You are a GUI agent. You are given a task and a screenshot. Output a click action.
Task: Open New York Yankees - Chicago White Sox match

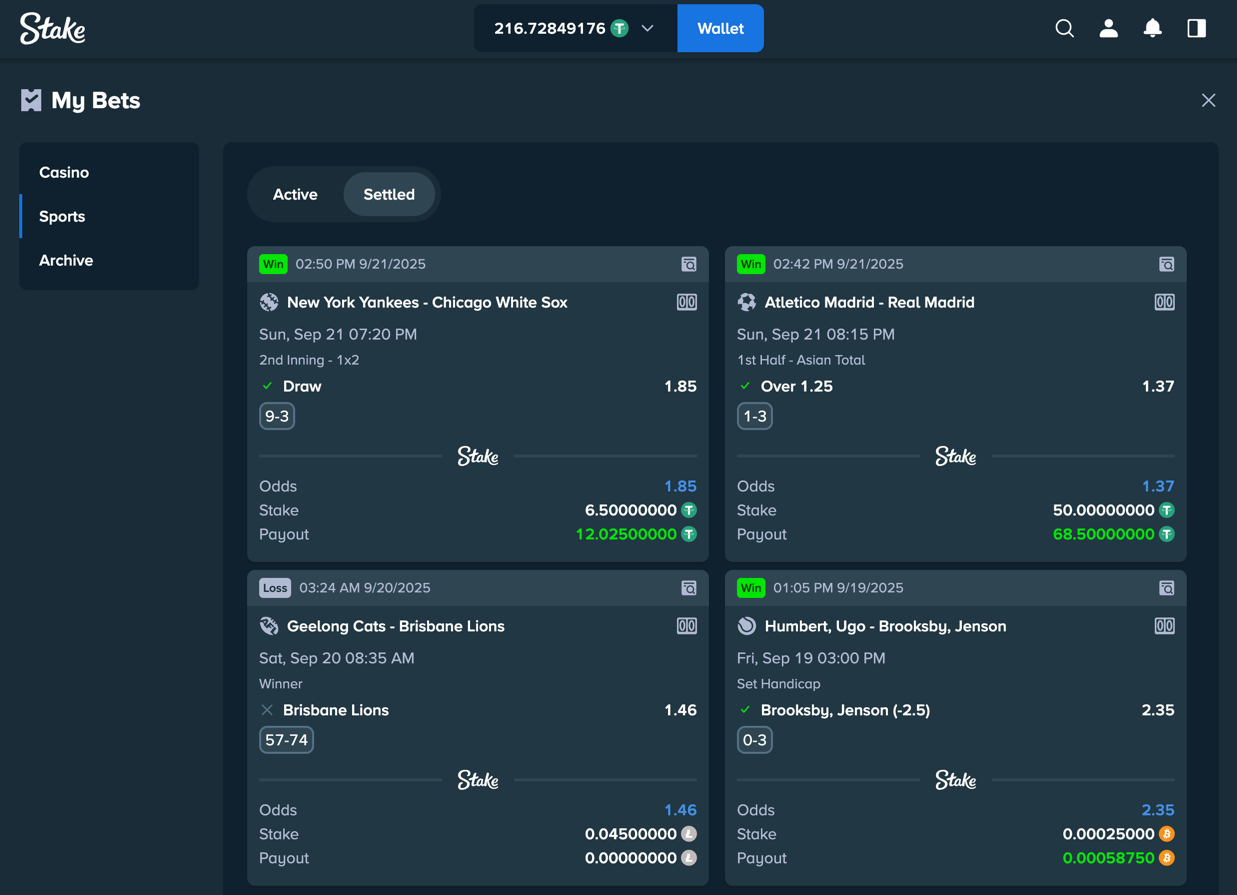pos(427,302)
